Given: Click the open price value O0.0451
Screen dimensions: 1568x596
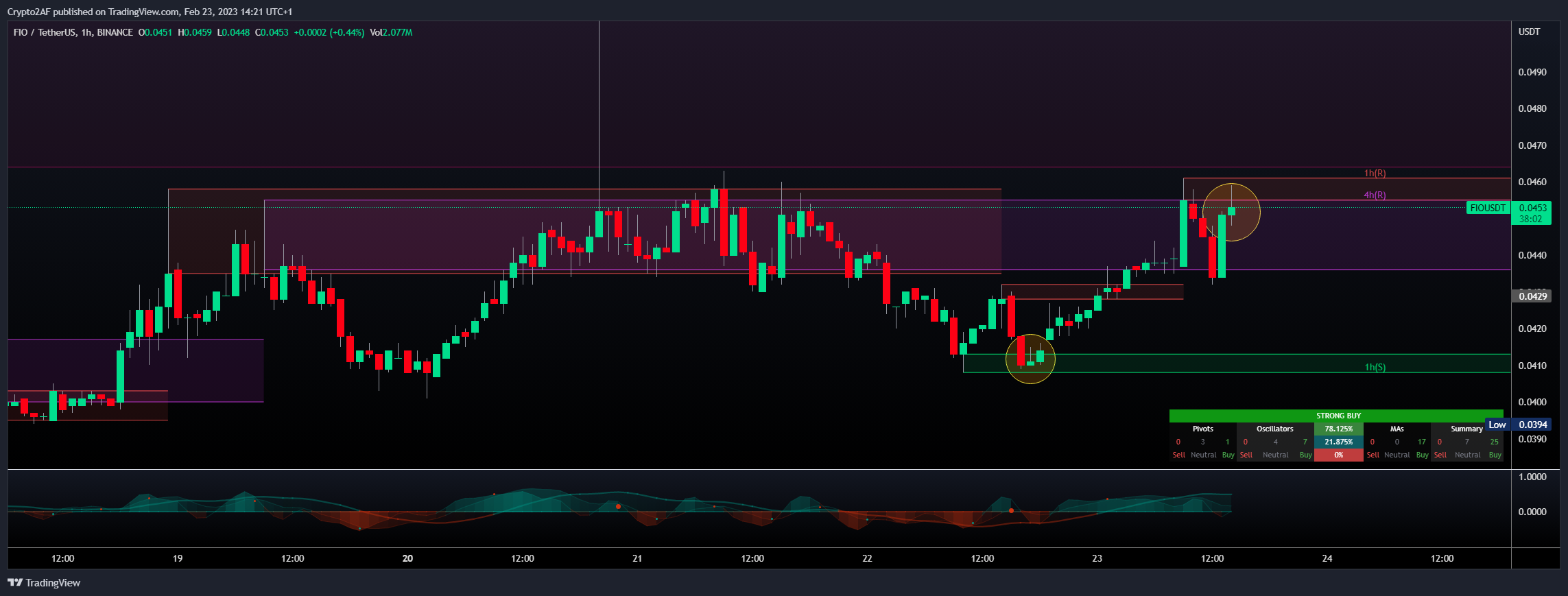Looking at the screenshot, I should point(155,32).
